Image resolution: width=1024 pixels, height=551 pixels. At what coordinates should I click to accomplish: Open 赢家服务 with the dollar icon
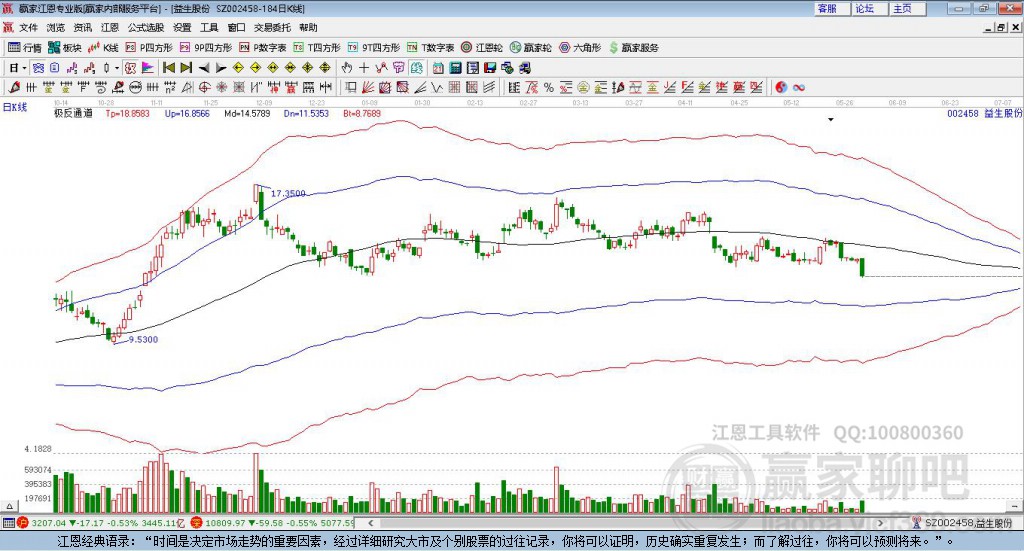pos(634,48)
